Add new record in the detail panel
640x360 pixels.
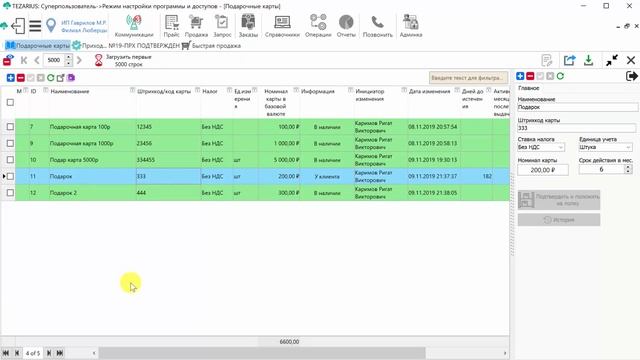520,76
